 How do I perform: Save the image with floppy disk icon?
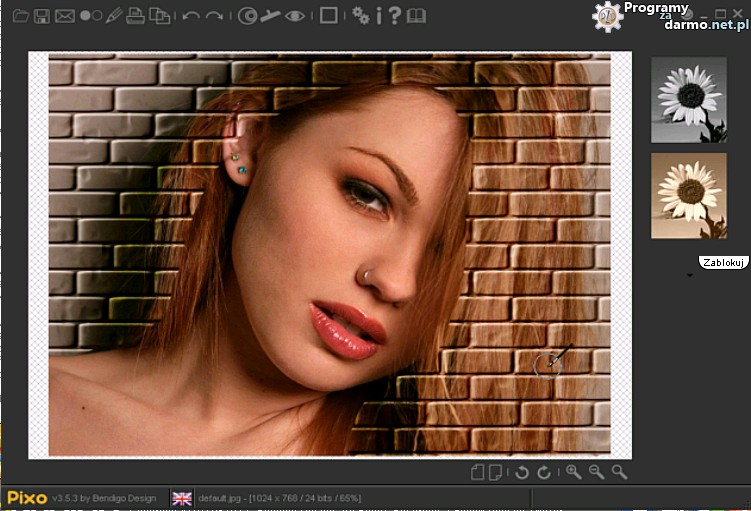[42, 16]
